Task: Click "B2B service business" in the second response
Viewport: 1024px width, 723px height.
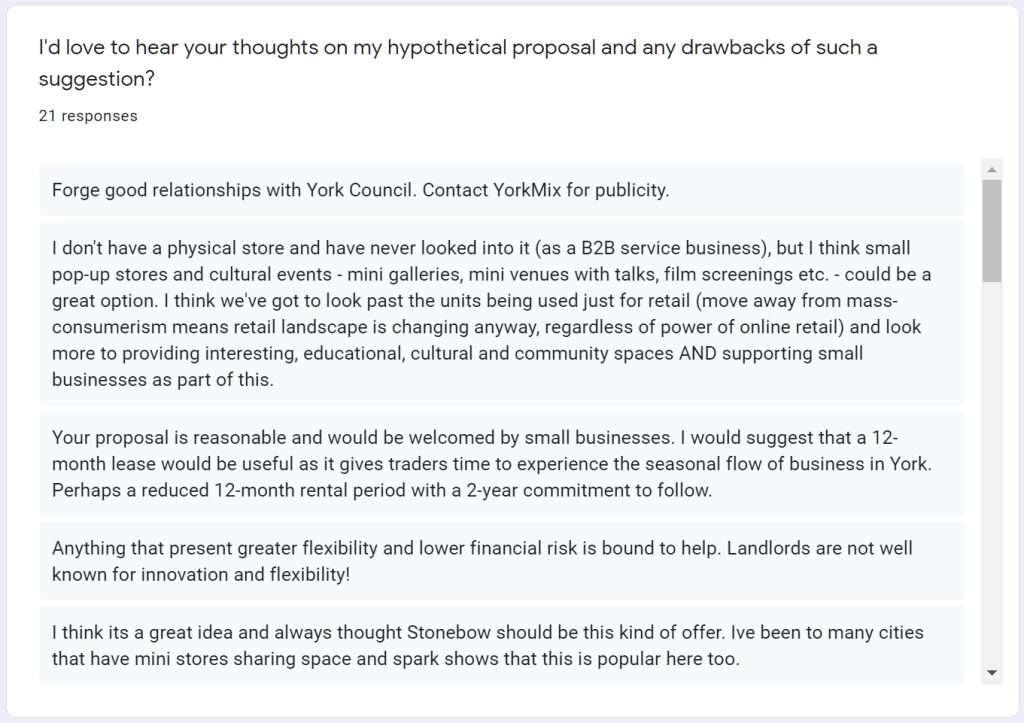Action: (679, 248)
